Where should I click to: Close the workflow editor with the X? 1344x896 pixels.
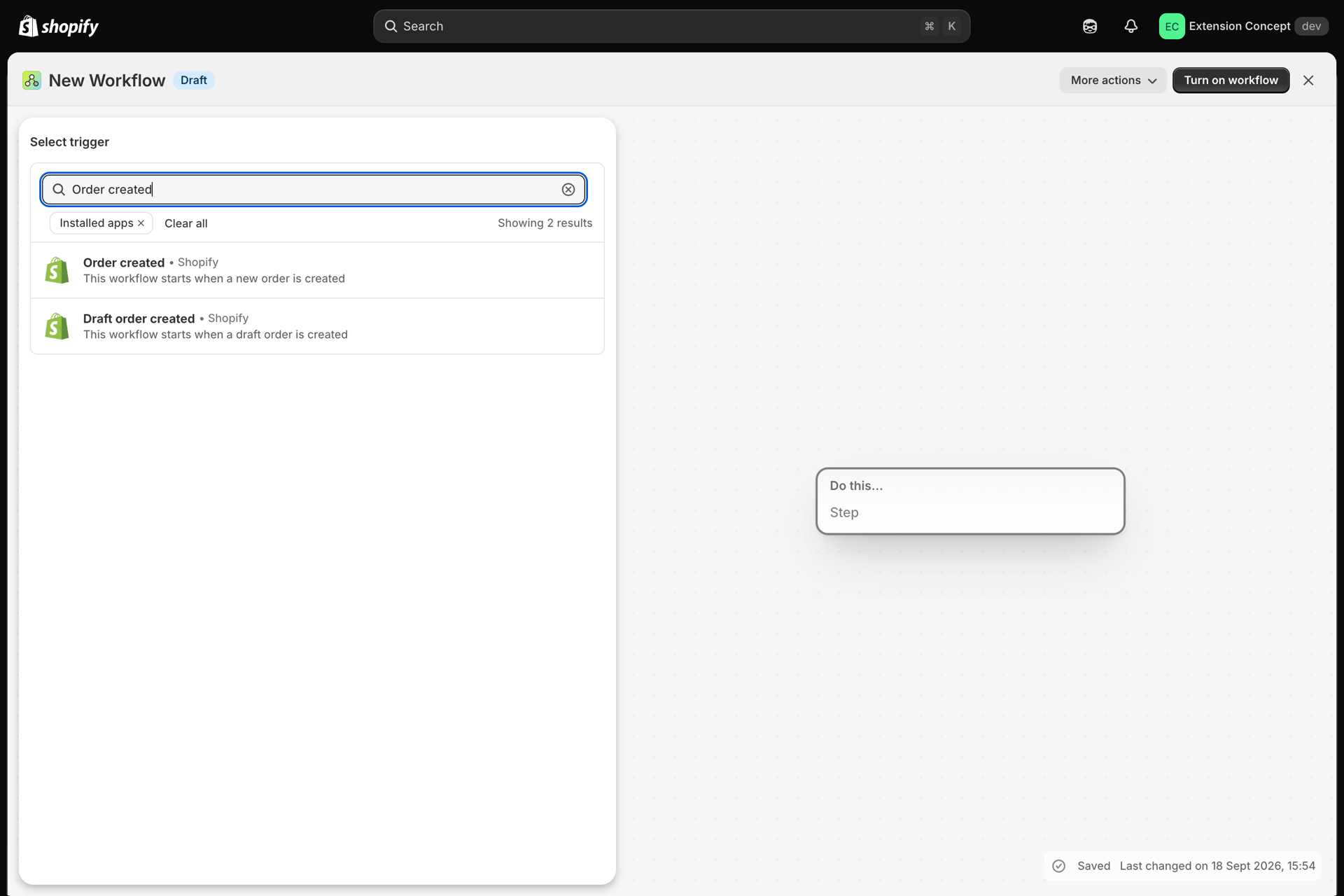[x=1308, y=80]
